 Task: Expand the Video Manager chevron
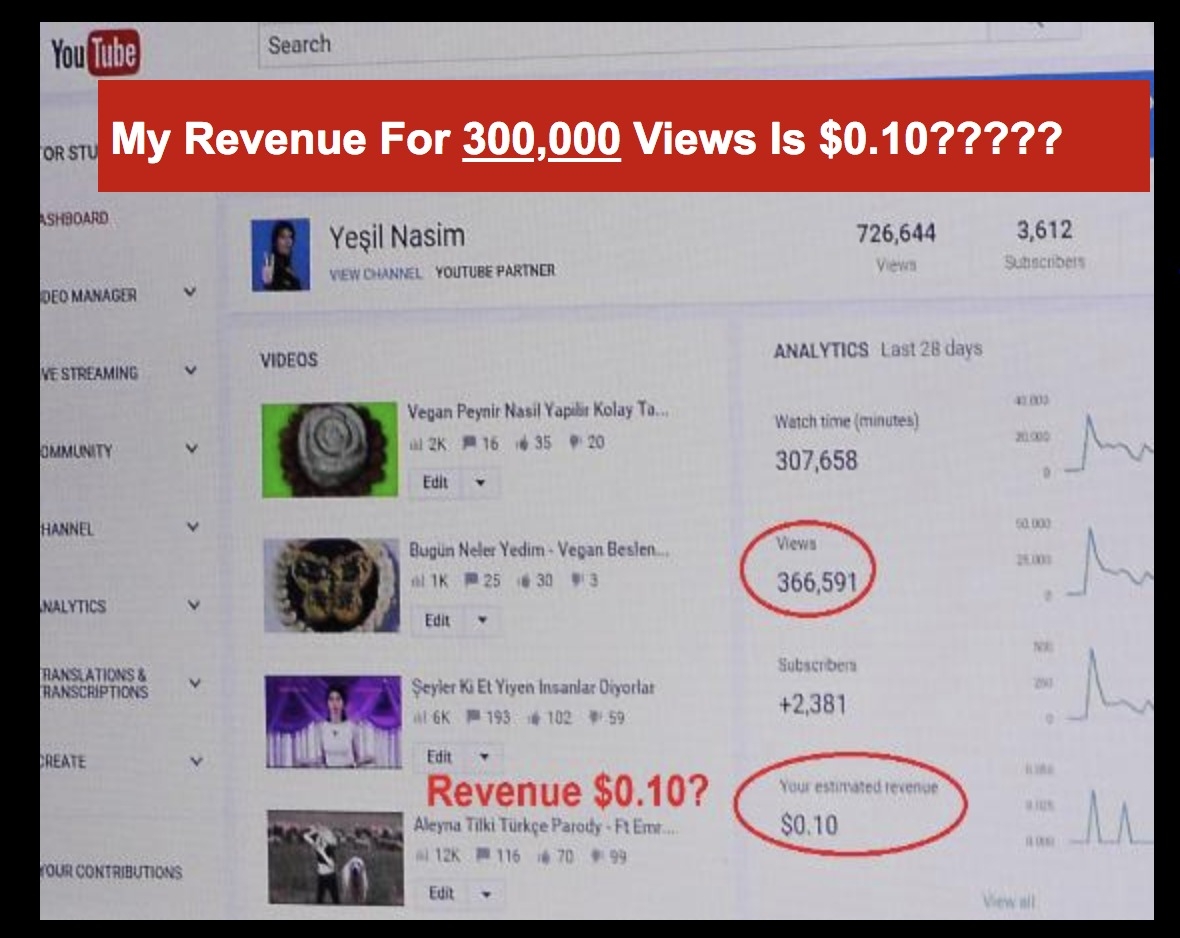pos(191,292)
